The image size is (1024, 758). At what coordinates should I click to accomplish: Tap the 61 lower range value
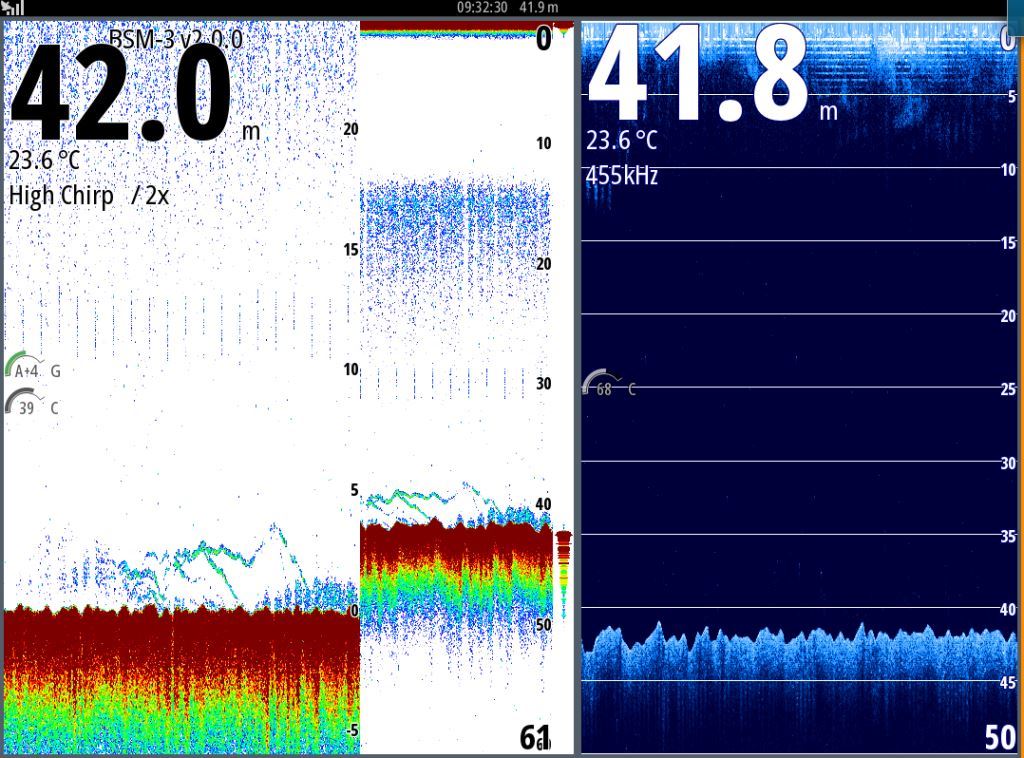(535, 738)
